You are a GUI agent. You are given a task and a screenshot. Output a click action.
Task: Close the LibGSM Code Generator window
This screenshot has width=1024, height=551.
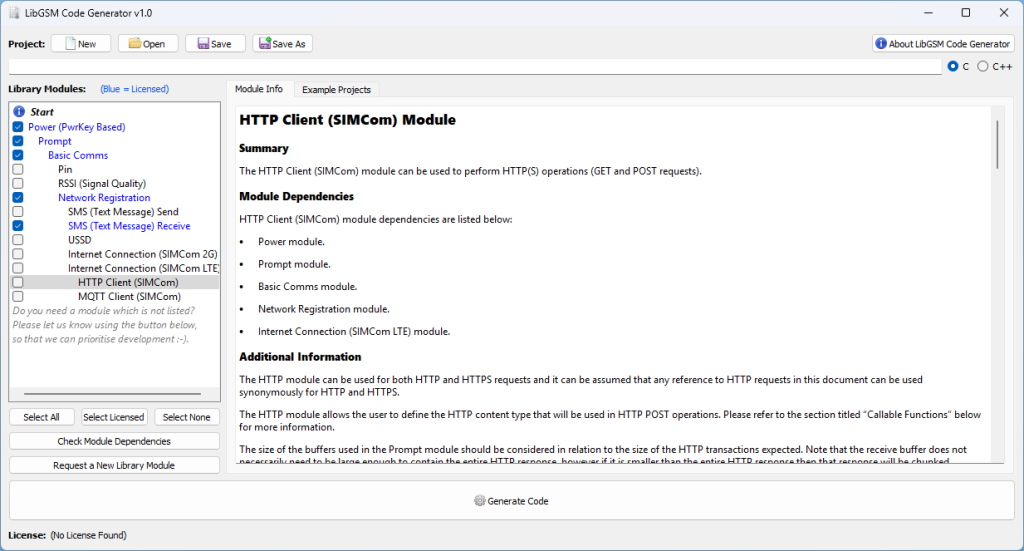1004,13
